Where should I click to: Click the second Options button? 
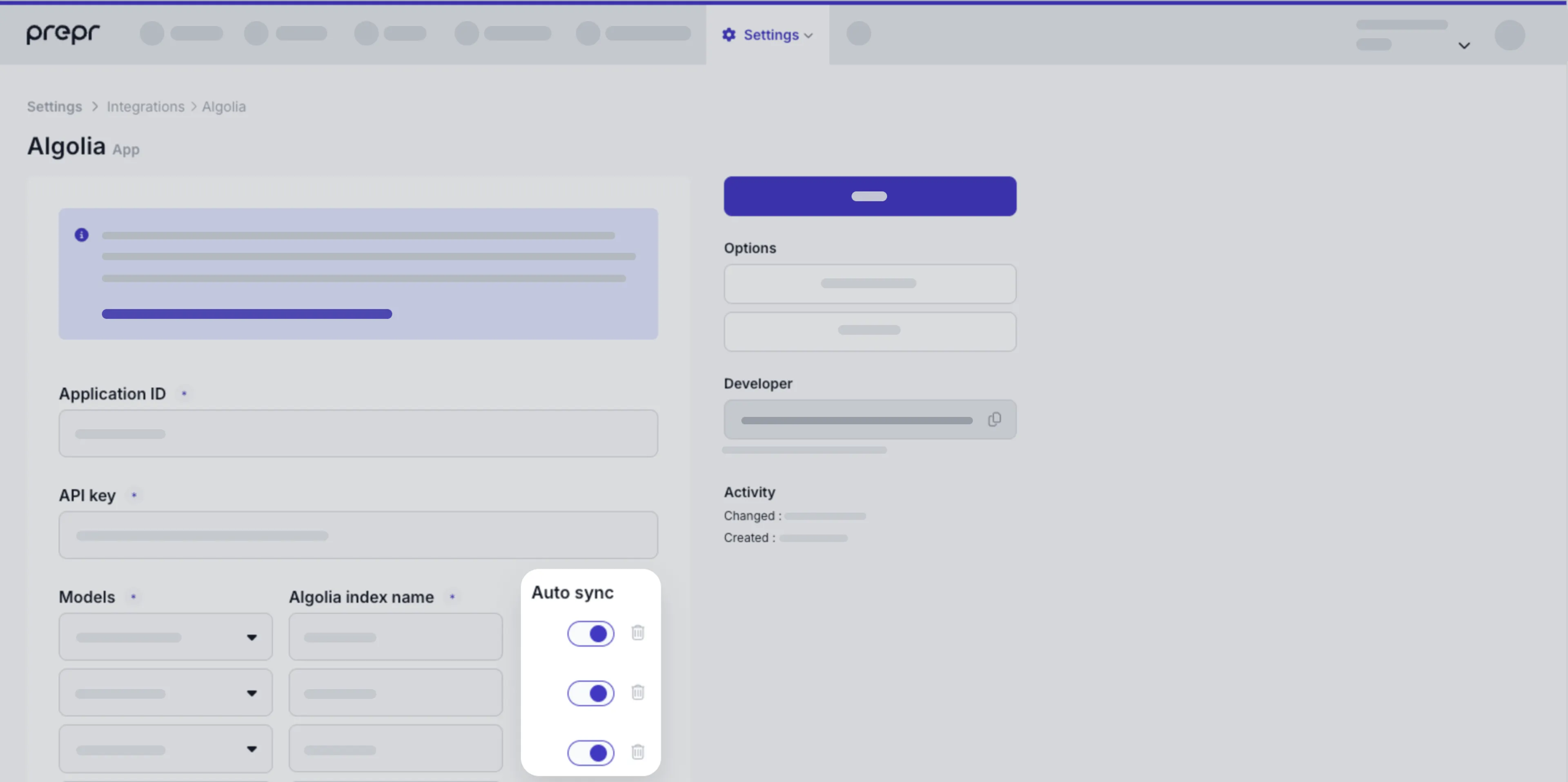[x=870, y=331]
